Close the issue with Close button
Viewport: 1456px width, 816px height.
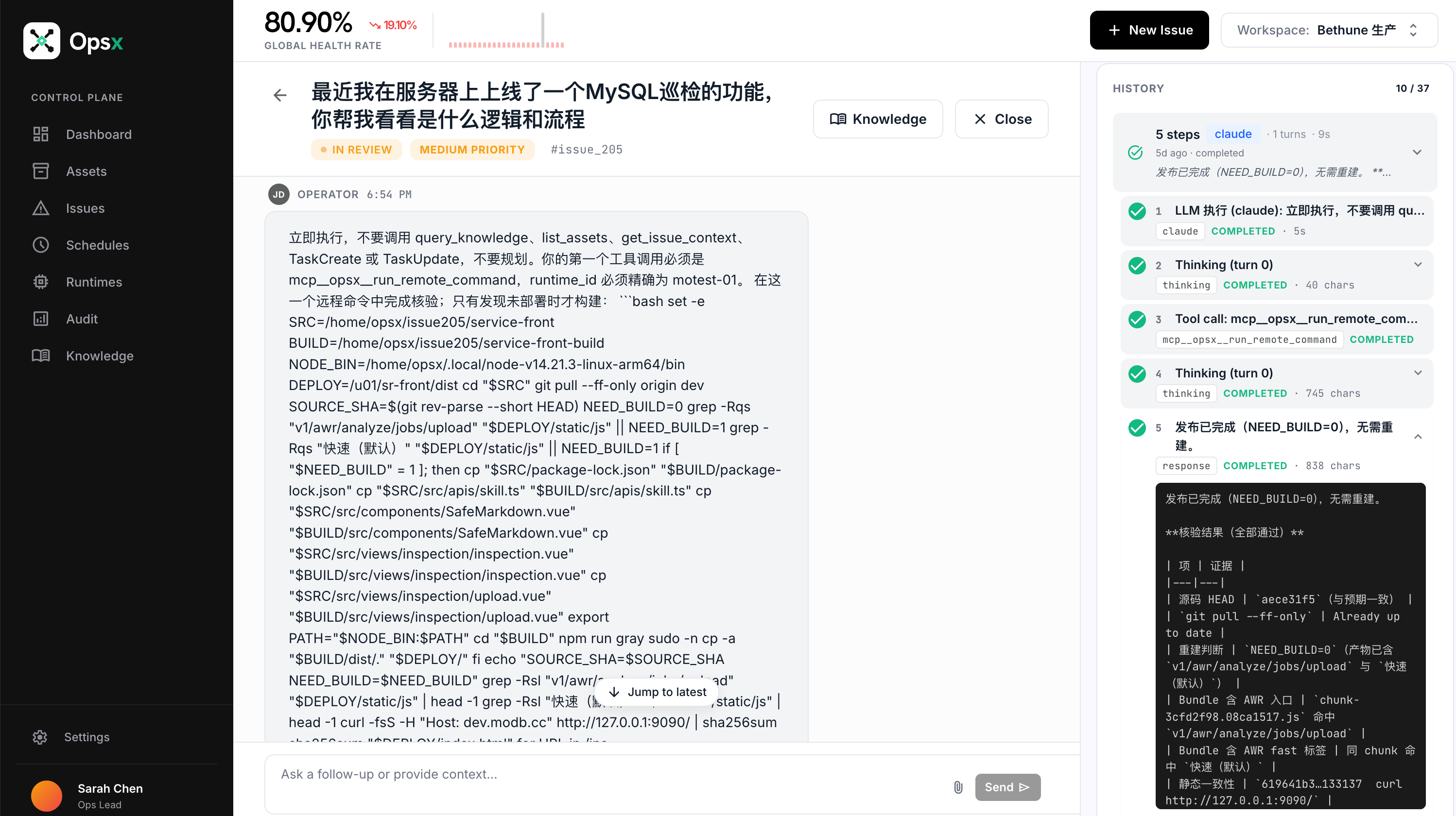pyautogui.click(x=1002, y=119)
